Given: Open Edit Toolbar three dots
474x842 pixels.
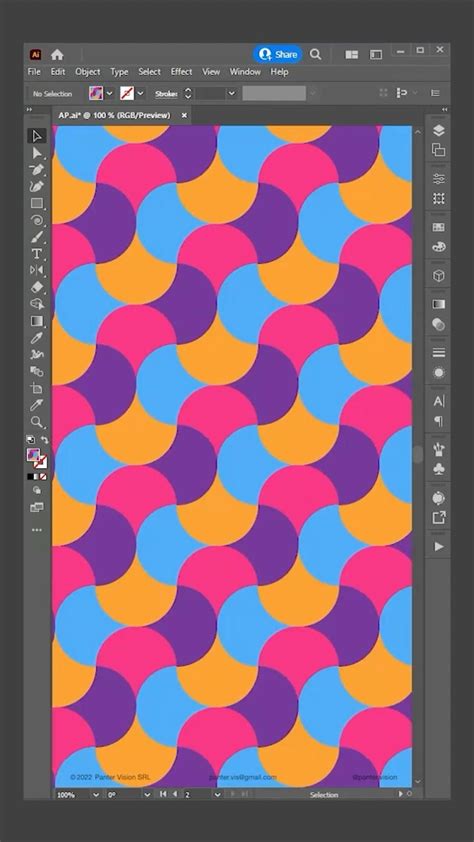Looking at the screenshot, I should [x=37, y=530].
